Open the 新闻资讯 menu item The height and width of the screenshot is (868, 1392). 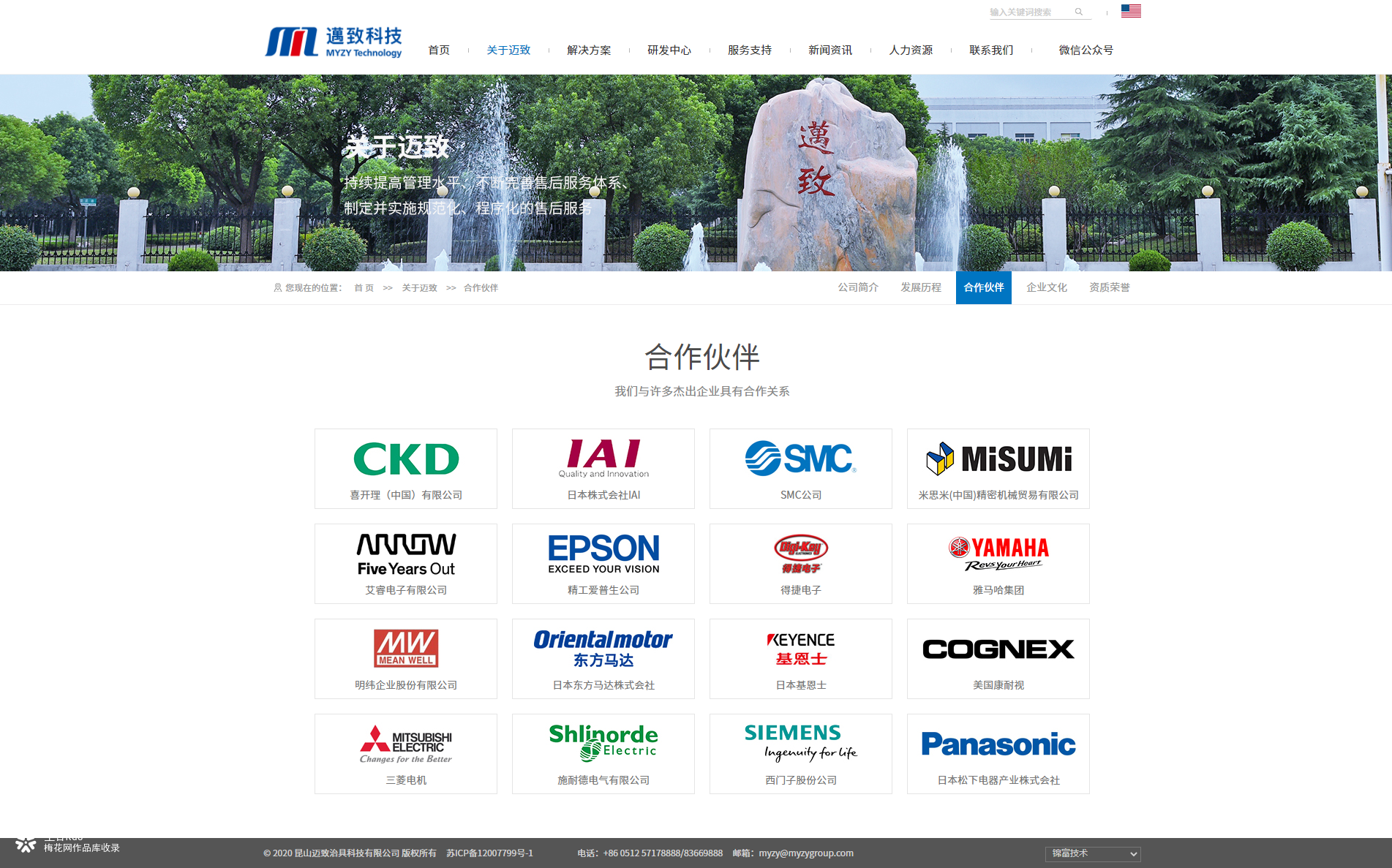(830, 50)
